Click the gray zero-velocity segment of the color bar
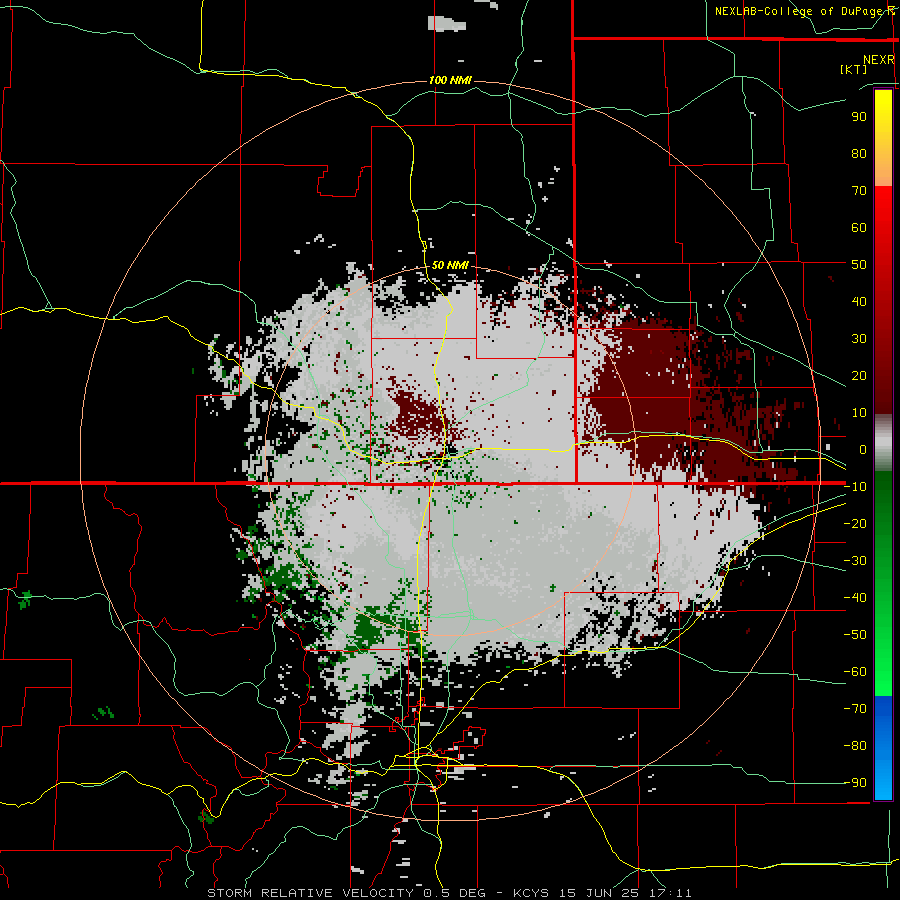The width and height of the screenshot is (900, 900). point(883,443)
